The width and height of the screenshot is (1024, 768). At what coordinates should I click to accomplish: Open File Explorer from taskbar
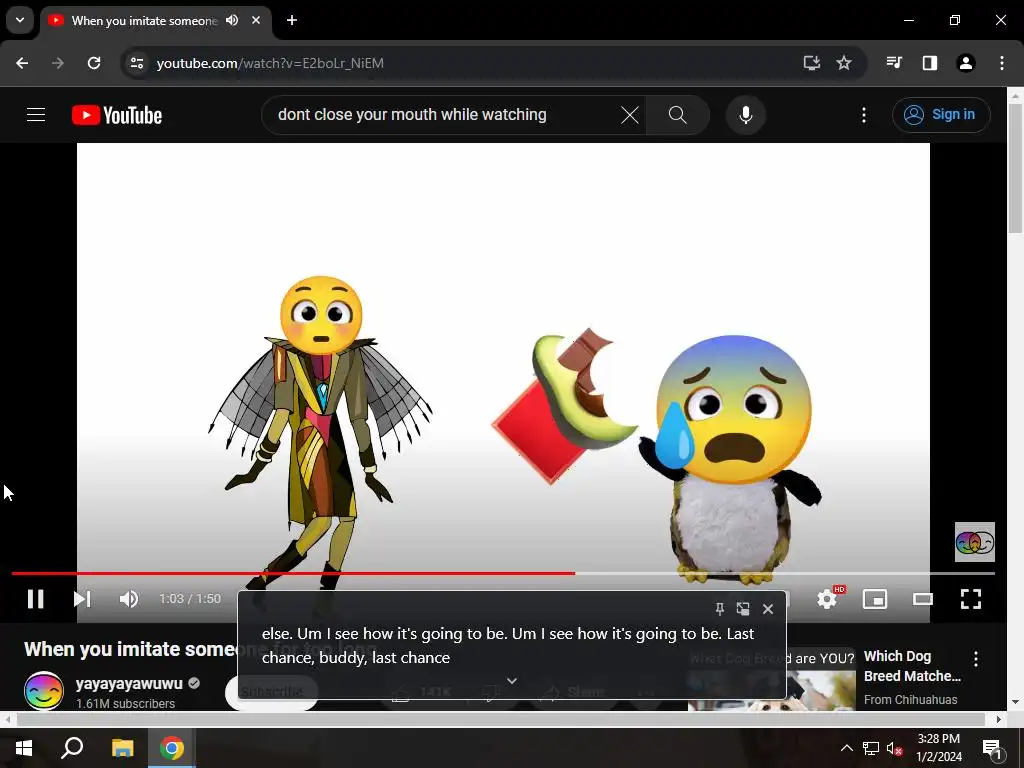coord(122,748)
